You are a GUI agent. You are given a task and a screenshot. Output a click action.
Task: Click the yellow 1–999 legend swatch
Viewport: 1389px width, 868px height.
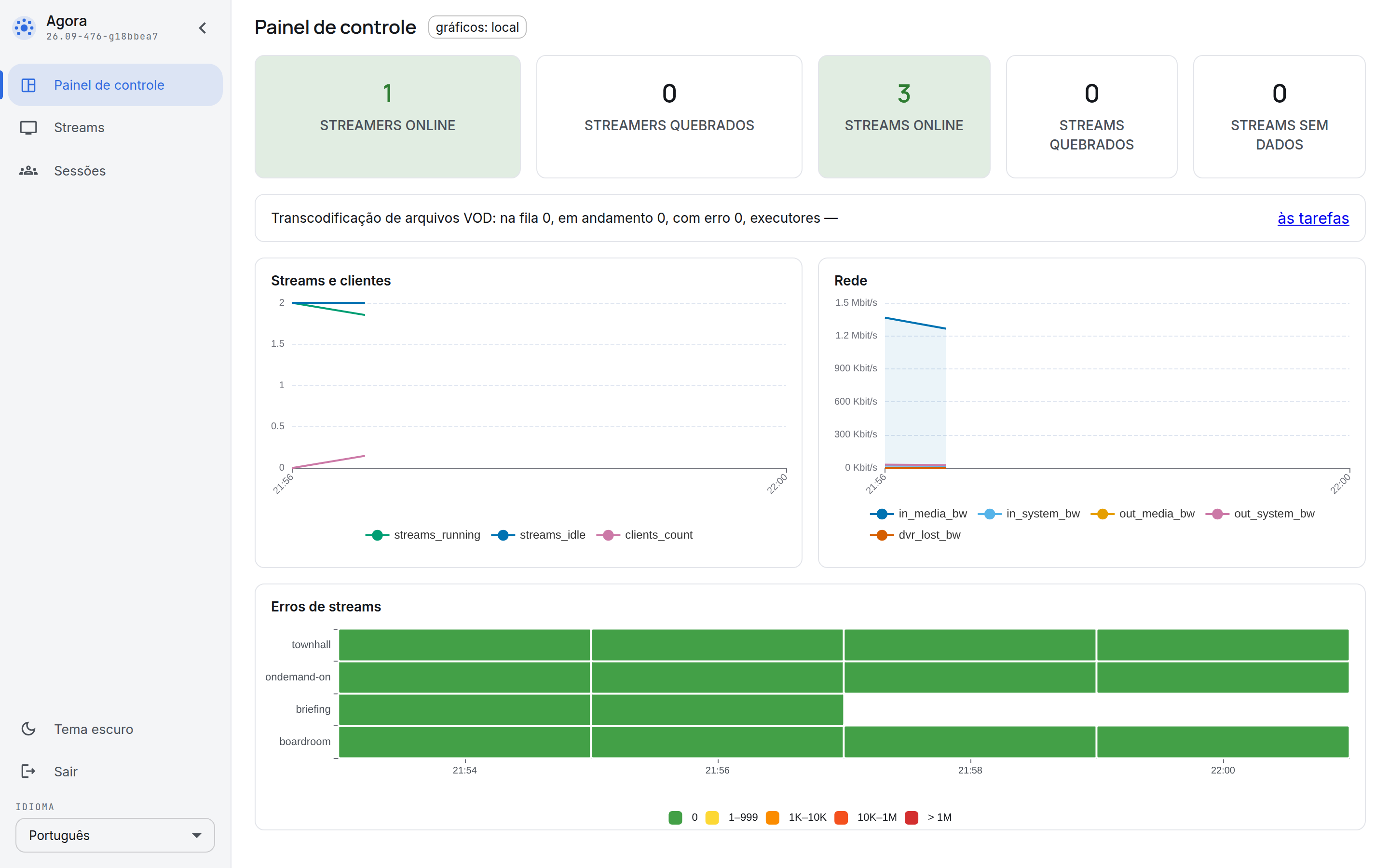click(x=712, y=817)
